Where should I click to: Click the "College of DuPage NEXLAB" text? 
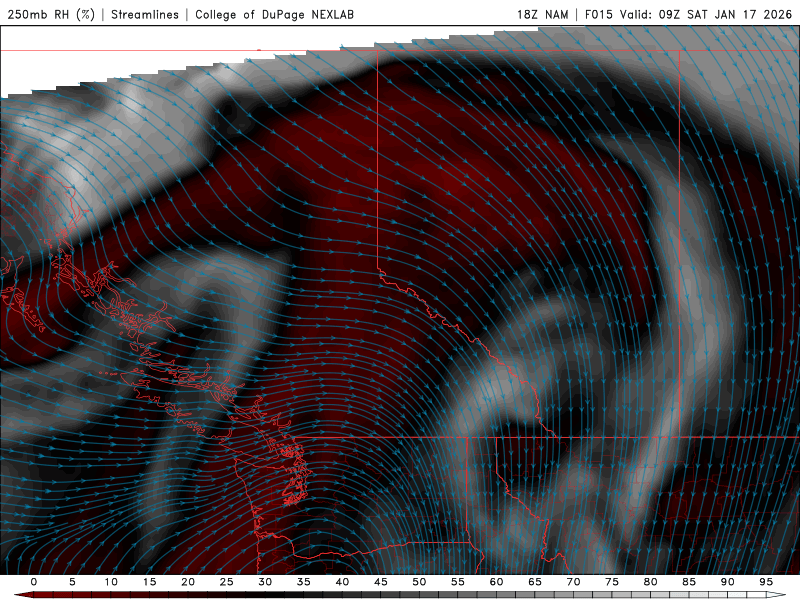(x=274, y=14)
